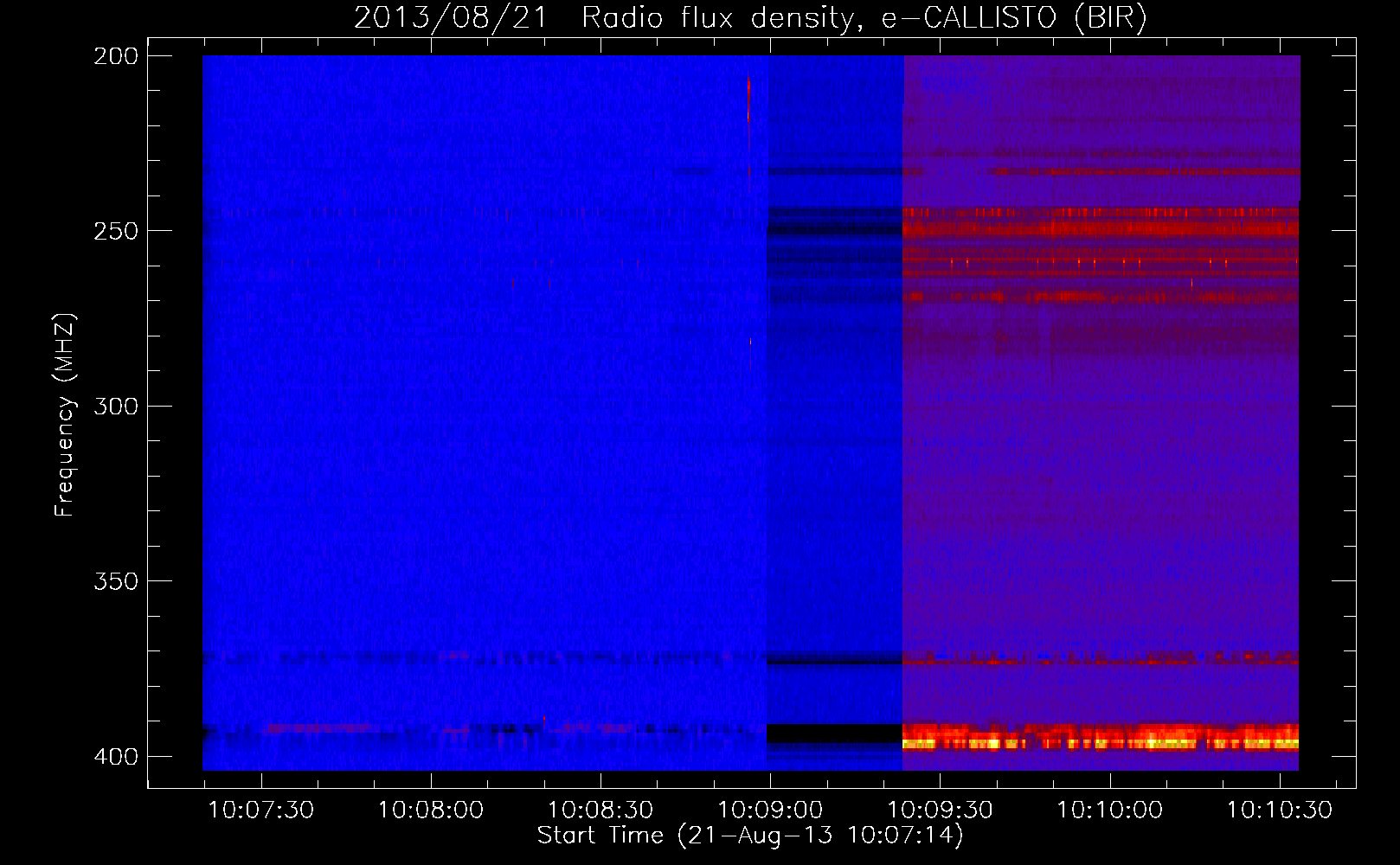Click the "Start Time (21-Aug-13 10:07:14)" label
Screen dimensions: 1400x865
pos(750,836)
